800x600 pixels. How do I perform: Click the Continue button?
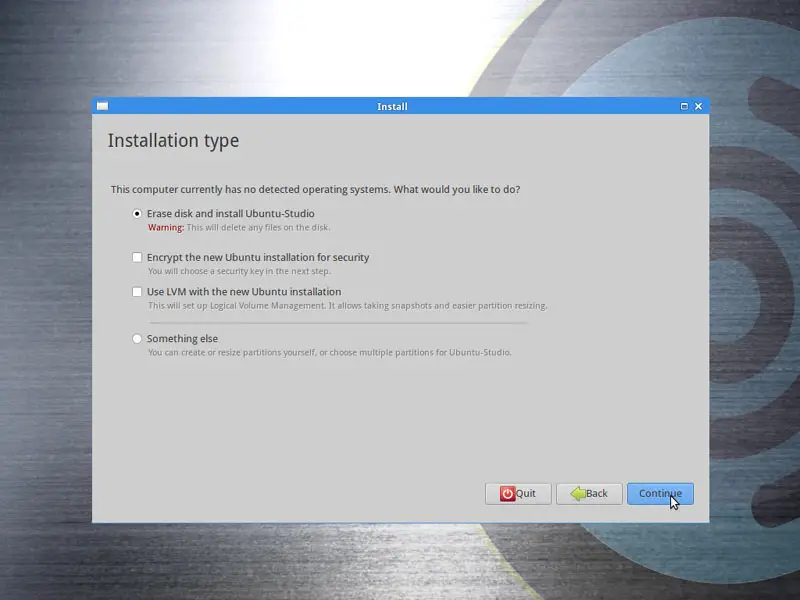(x=660, y=494)
